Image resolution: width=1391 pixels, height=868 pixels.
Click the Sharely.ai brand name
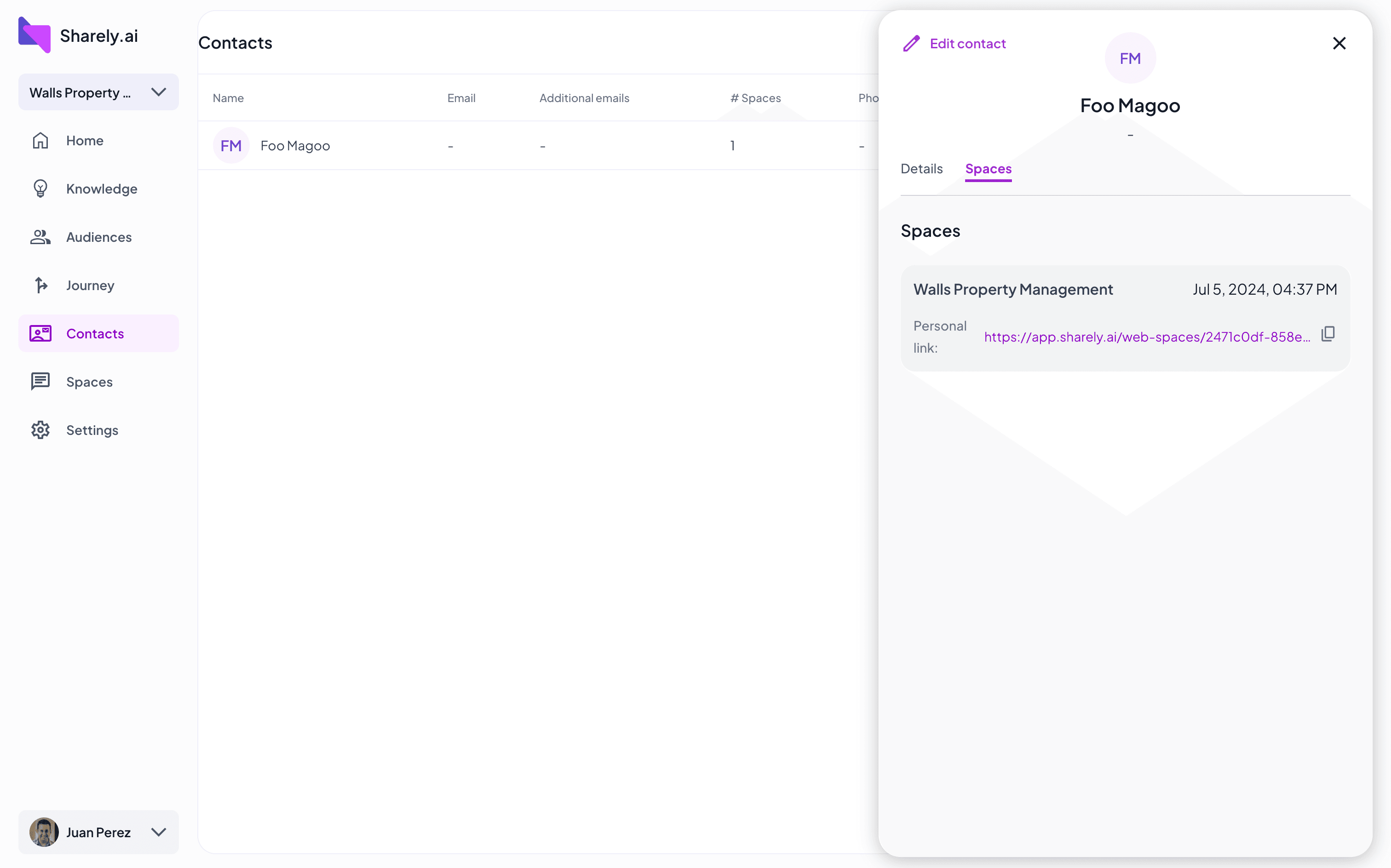point(99,35)
